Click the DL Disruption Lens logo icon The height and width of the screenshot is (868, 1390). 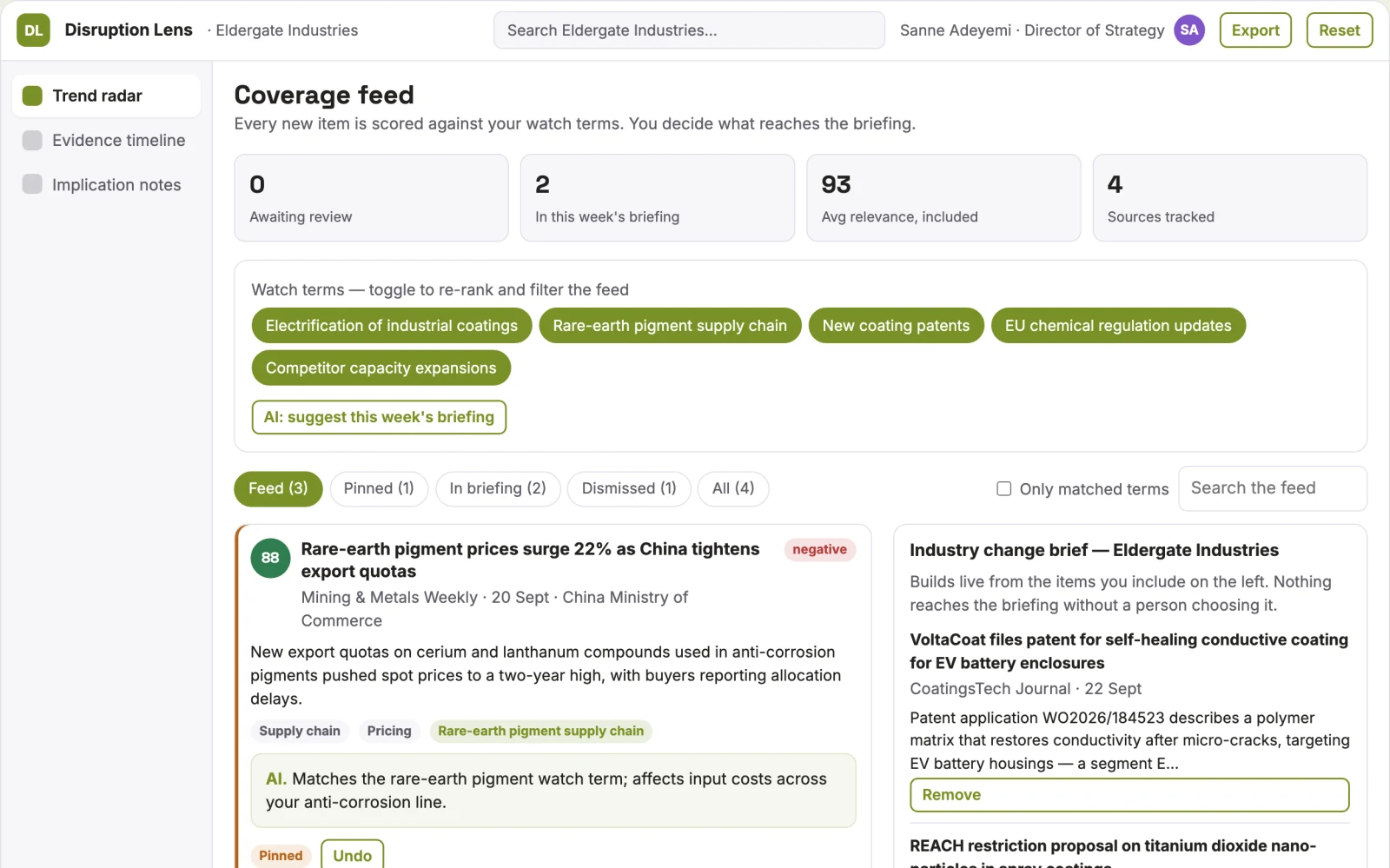33,30
